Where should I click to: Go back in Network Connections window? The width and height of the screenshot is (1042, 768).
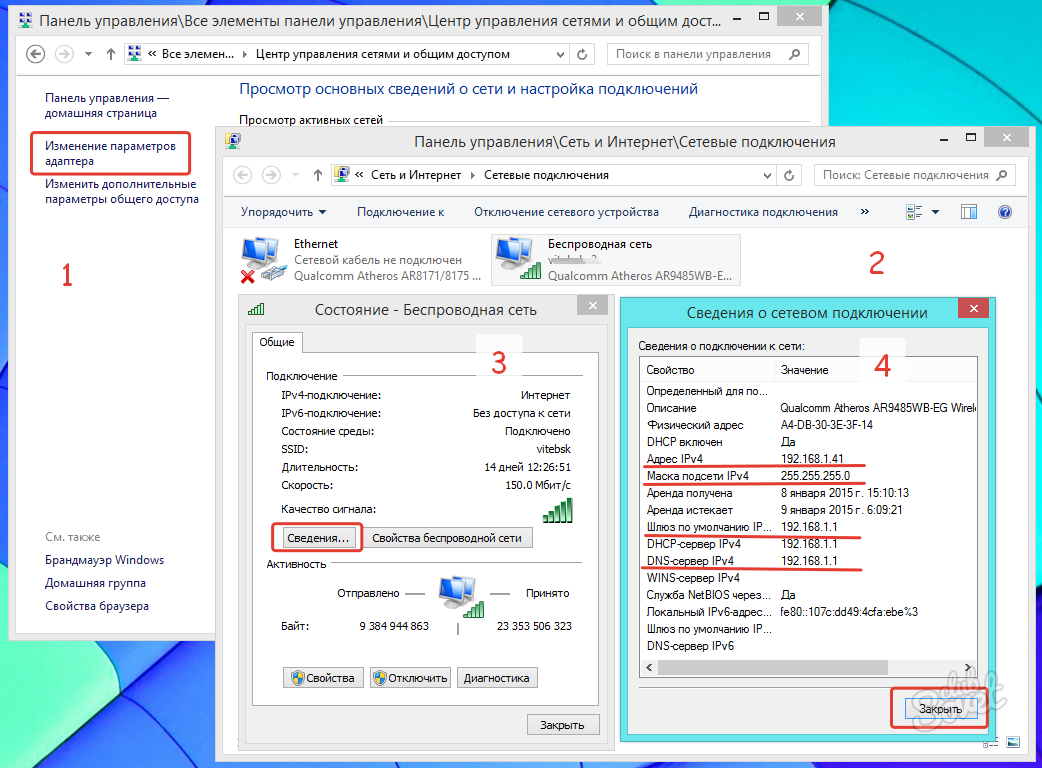pos(243,175)
